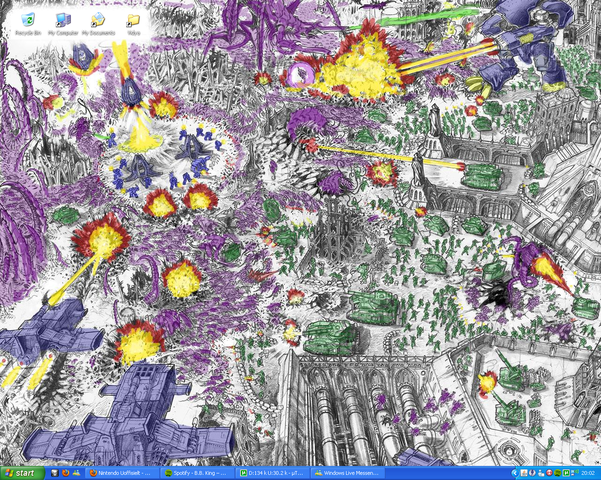Image resolution: width=601 pixels, height=480 pixels.
Task: Select the My Computer desktop shortcut
Action: point(63,24)
